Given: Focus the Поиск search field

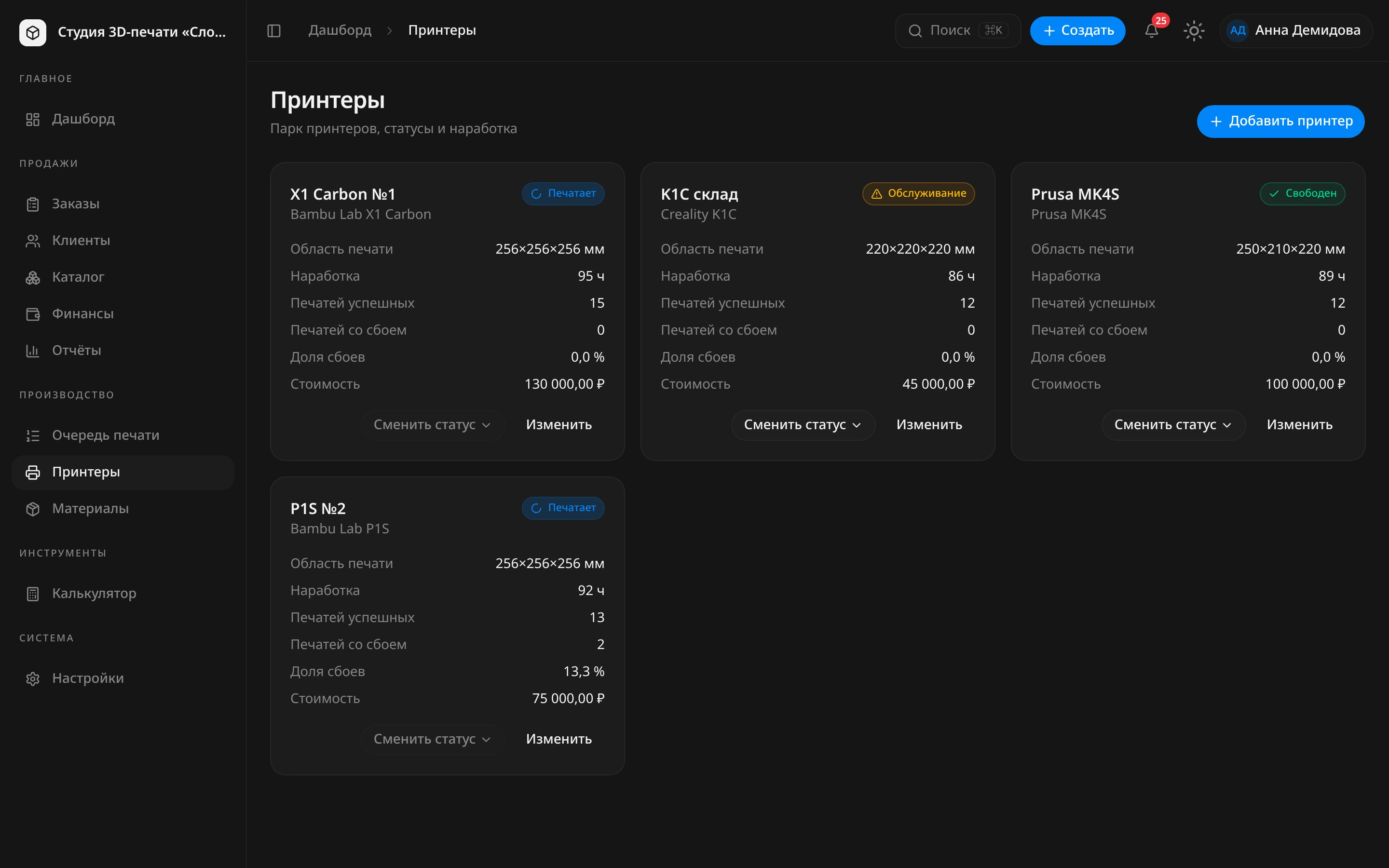Looking at the screenshot, I should click(x=957, y=30).
